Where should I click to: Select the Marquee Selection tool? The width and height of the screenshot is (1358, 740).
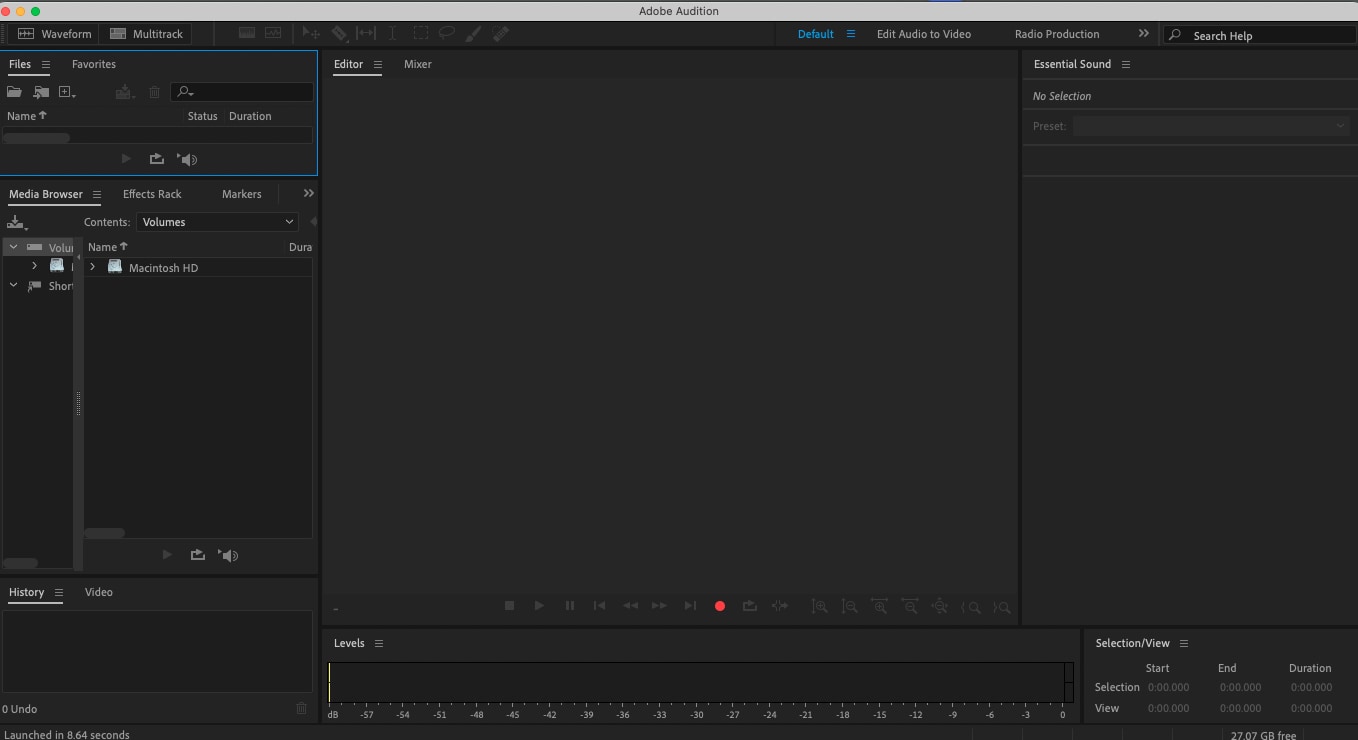[421, 34]
